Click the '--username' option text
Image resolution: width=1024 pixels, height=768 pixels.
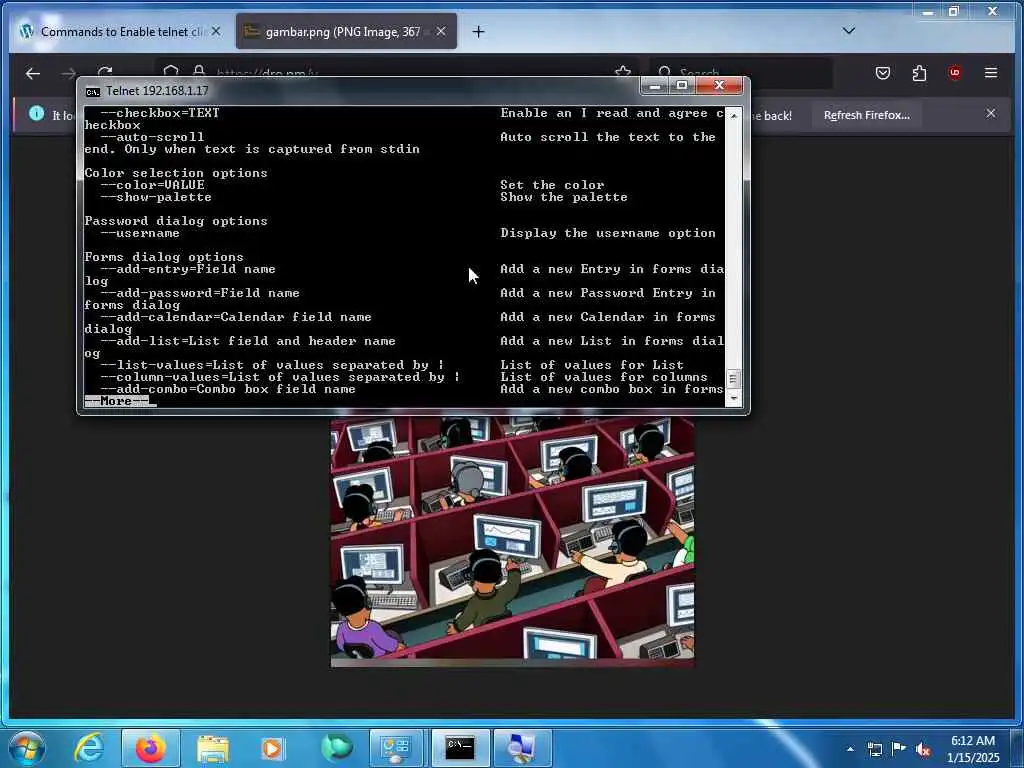(140, 233)
